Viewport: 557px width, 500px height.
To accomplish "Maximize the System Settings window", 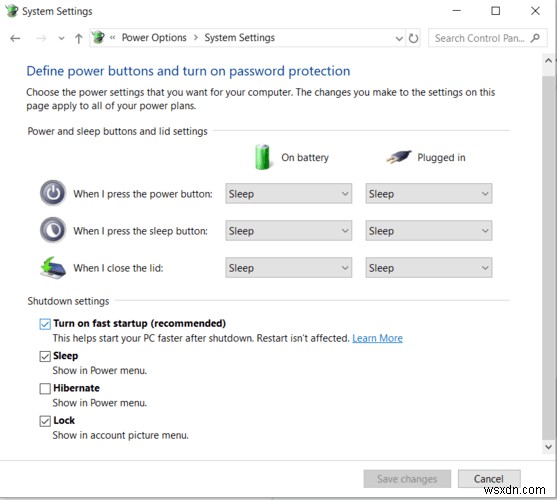I will coord(496,11).
